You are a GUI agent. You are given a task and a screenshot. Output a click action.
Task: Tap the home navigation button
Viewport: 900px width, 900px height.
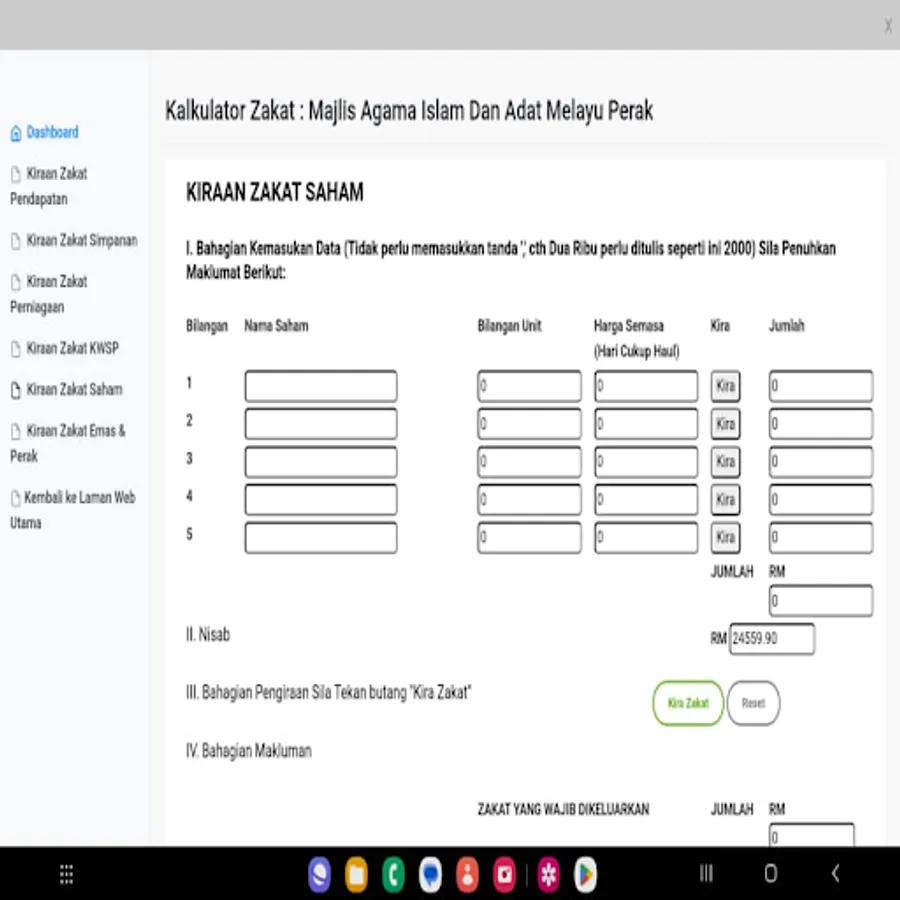click(771, 874)
